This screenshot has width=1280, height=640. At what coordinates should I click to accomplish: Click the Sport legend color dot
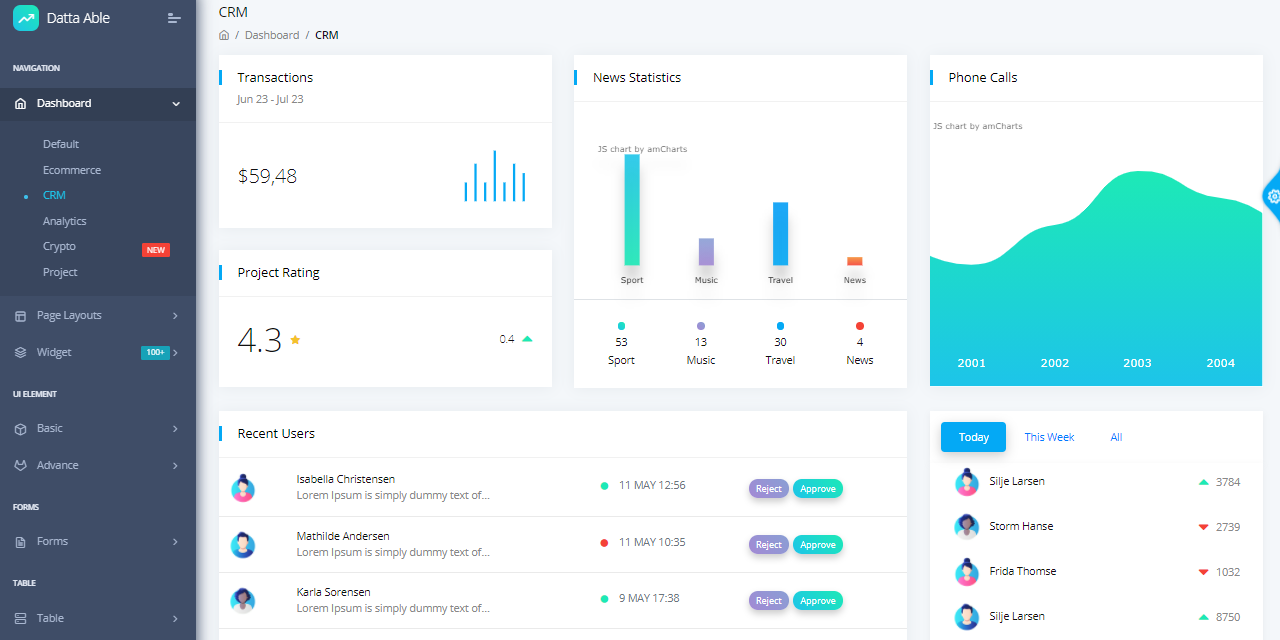point(621,326)
